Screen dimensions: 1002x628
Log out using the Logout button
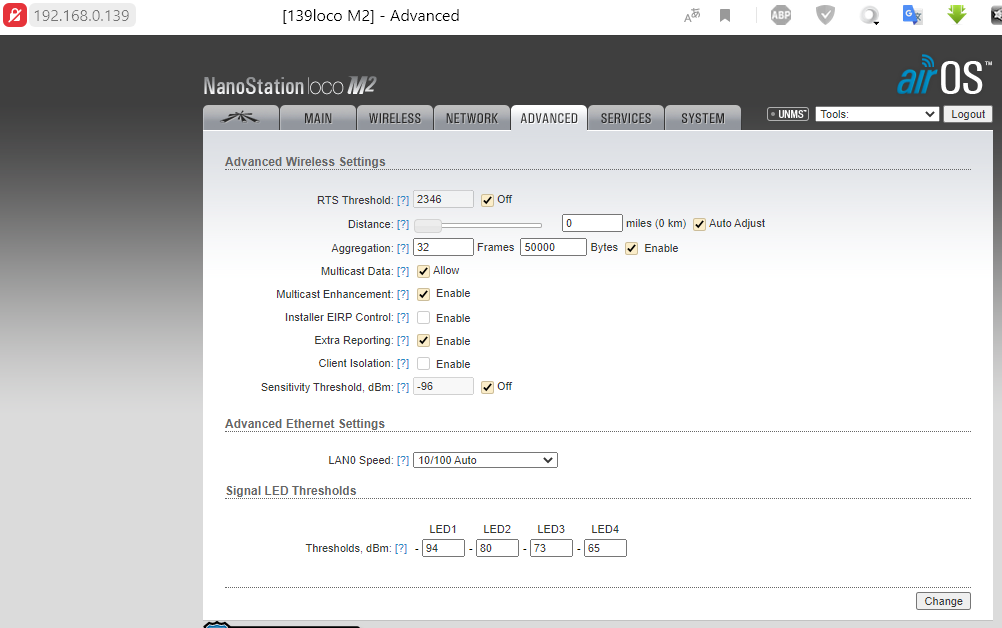(x=967, y=114)
